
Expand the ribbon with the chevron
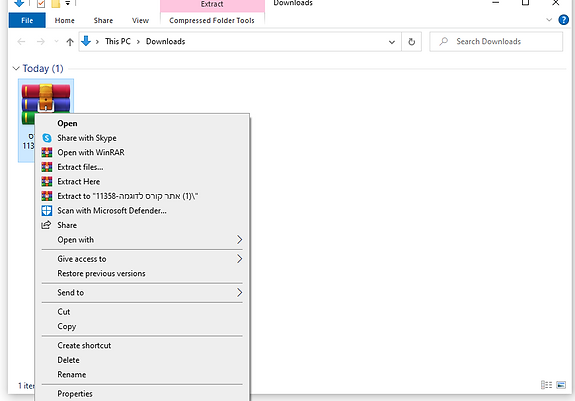[549, 20]
